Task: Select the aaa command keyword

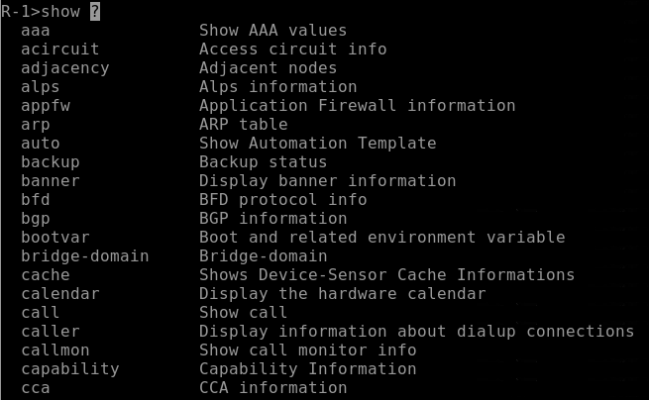Action: pyautogui.click(x=36, y=31)
